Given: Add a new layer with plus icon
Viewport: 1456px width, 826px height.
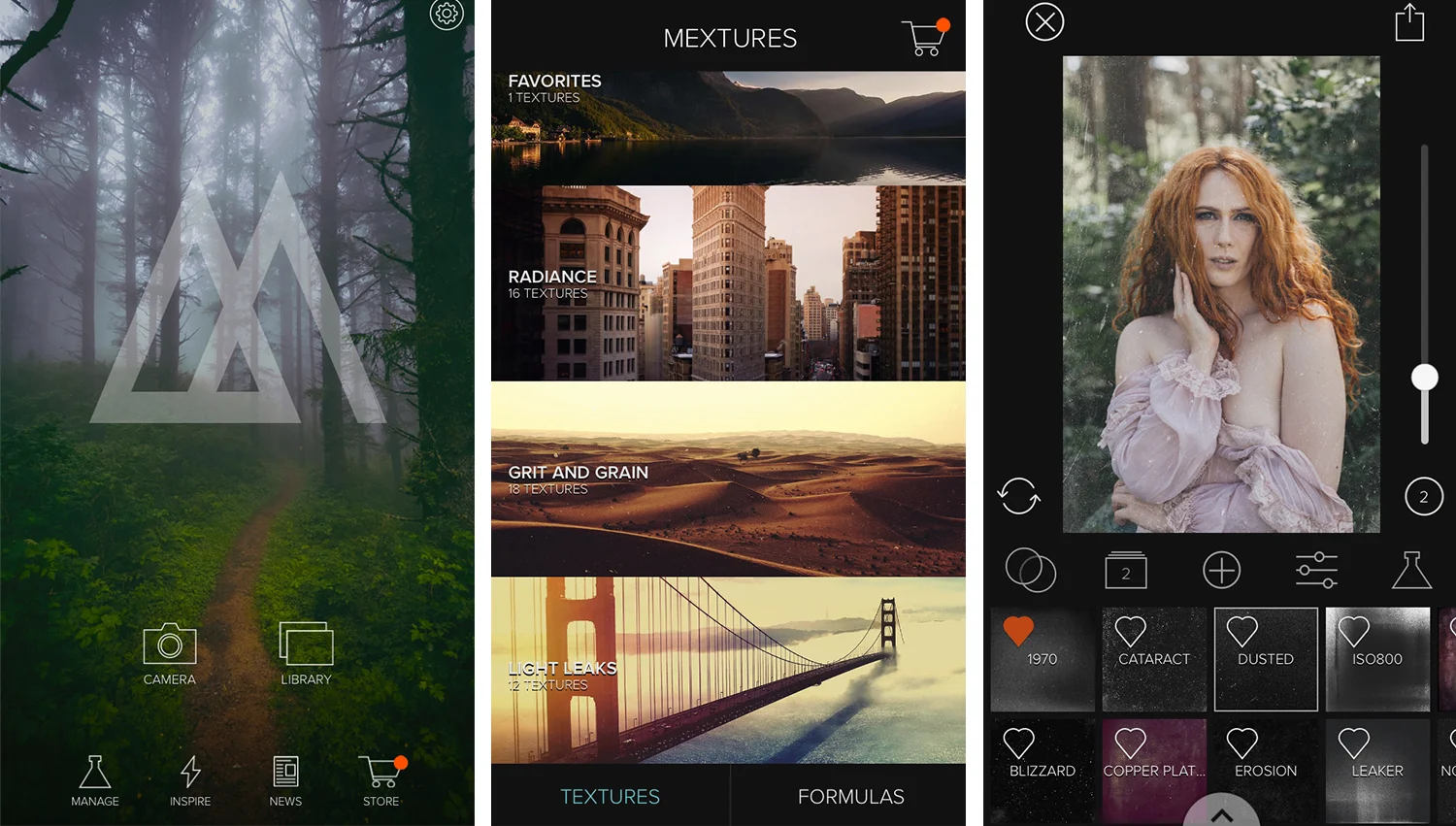Looking at the screenshot, I should (1222, 570).
